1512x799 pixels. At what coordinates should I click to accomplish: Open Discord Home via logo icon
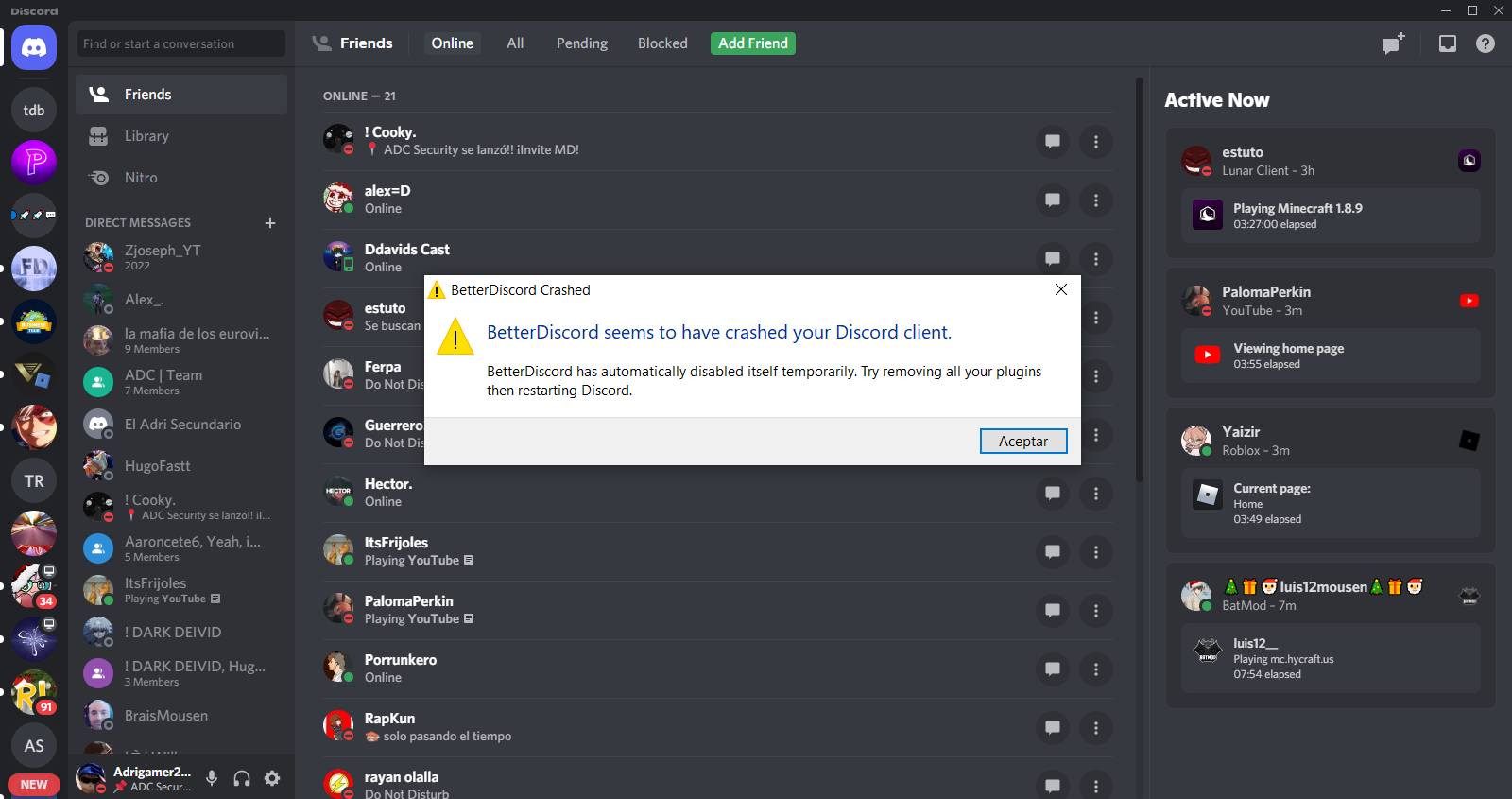tap(34, 47)
